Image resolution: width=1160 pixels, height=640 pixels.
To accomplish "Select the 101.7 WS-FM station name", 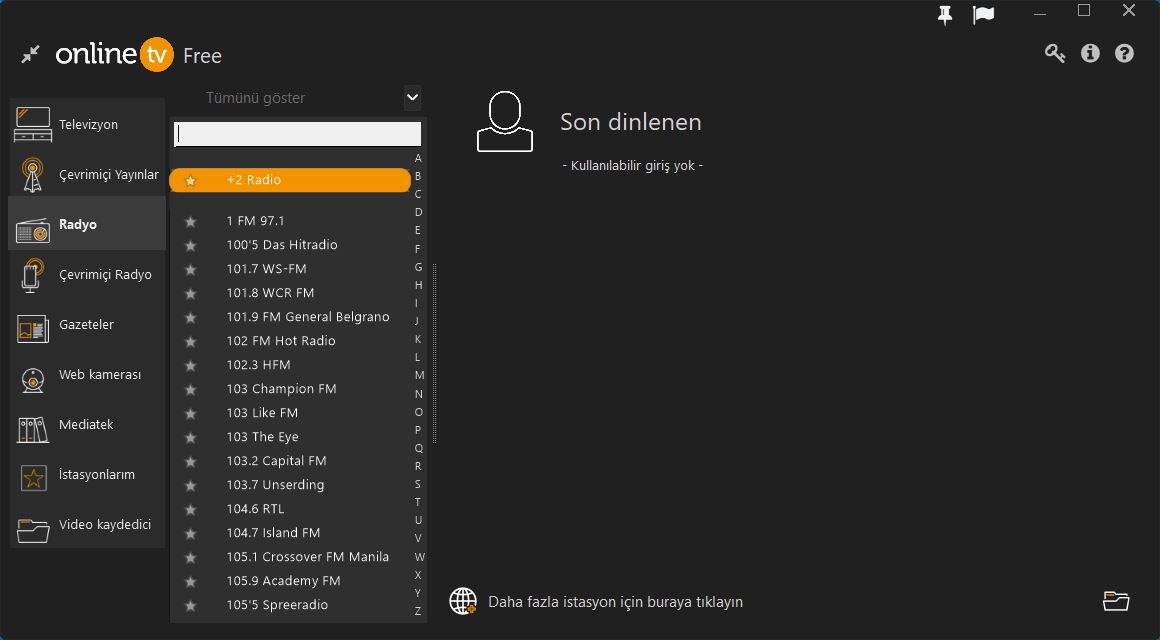I will coord(266,269).
